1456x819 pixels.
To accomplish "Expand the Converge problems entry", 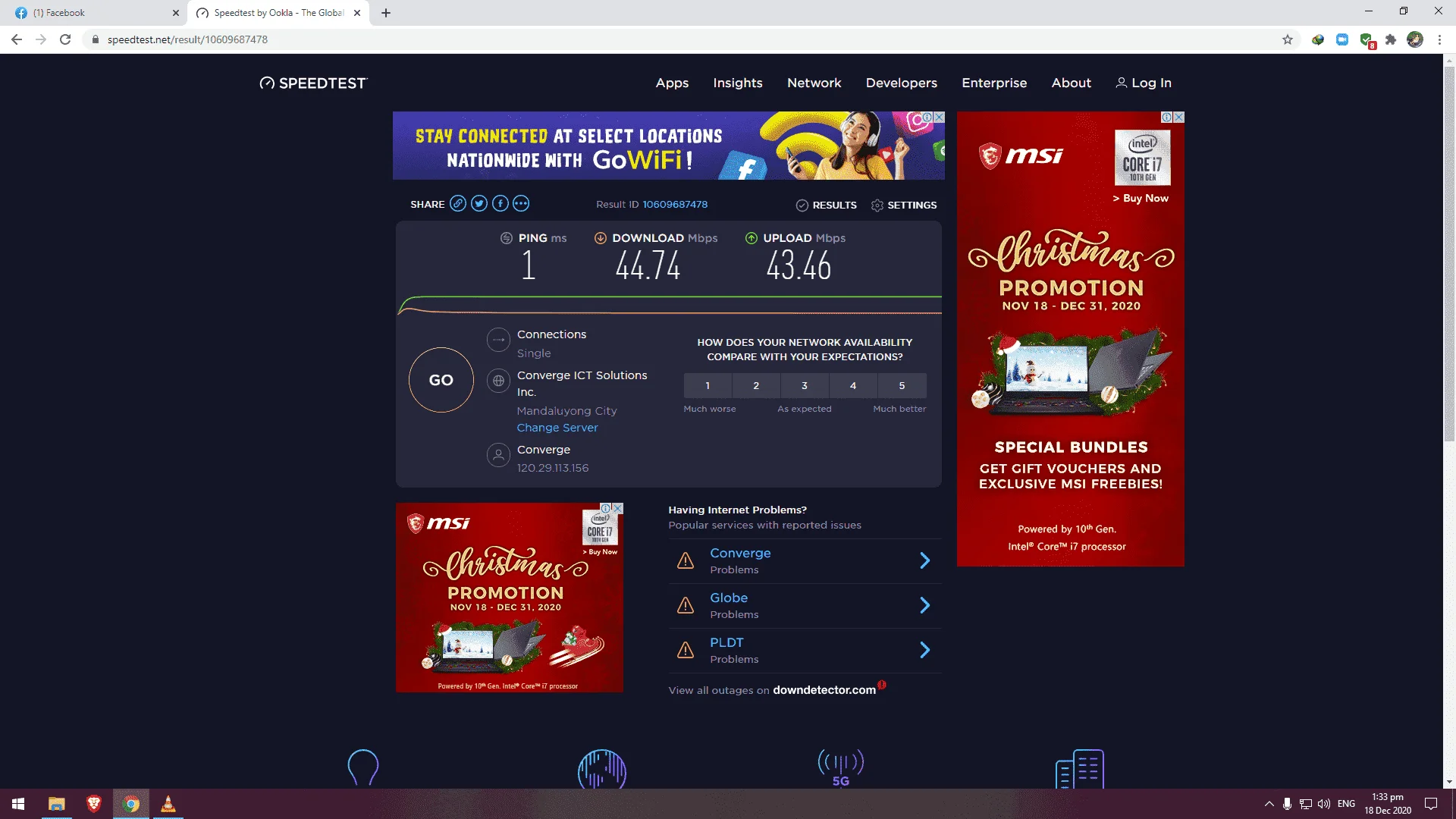I will (x=924, y=560).
